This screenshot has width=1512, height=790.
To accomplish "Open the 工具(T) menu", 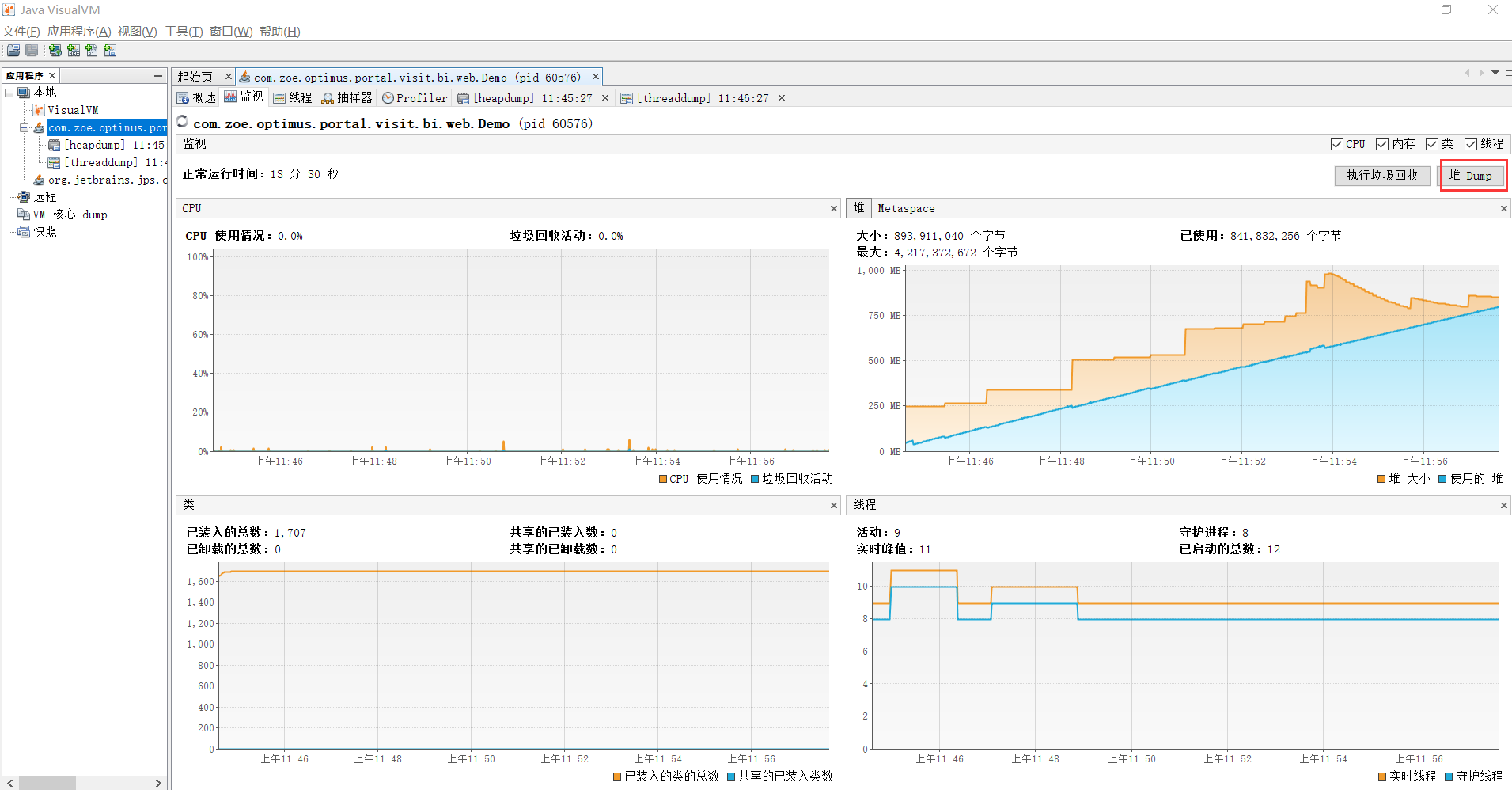I will [x=184, y=32].
